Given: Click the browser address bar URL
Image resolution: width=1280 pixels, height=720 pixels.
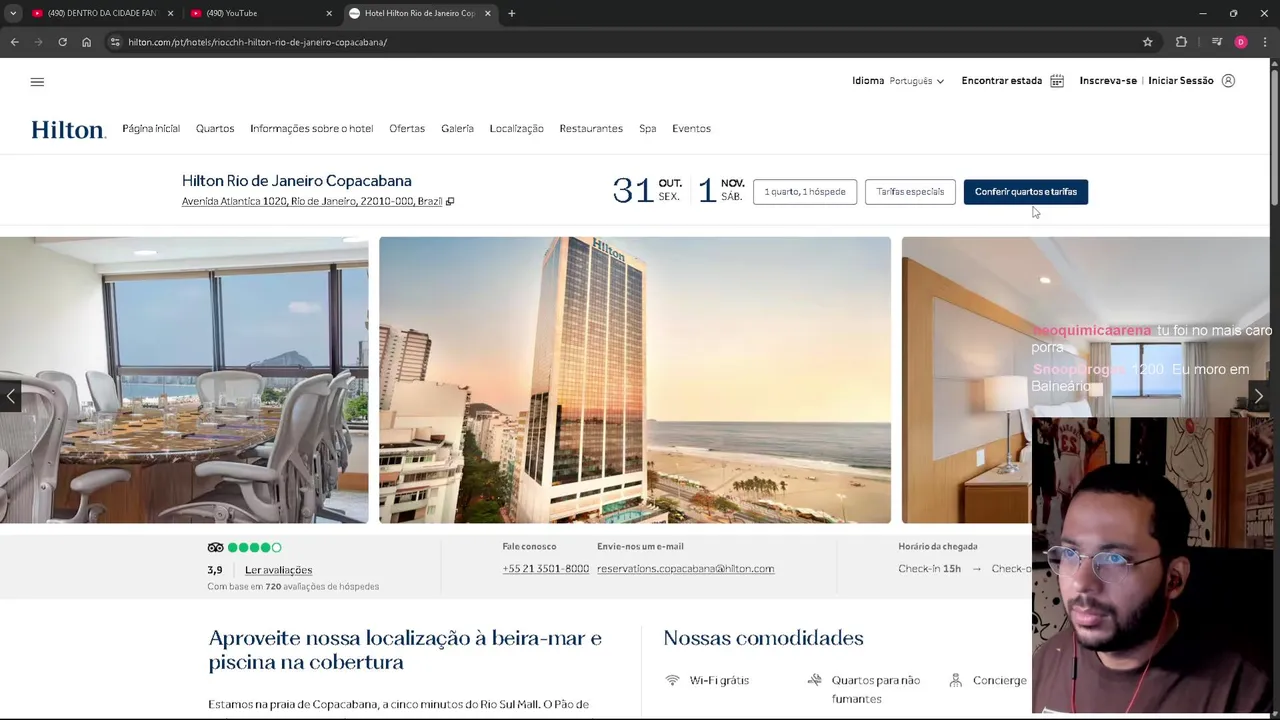Looking at the screenshot, I should click(257, 42).
